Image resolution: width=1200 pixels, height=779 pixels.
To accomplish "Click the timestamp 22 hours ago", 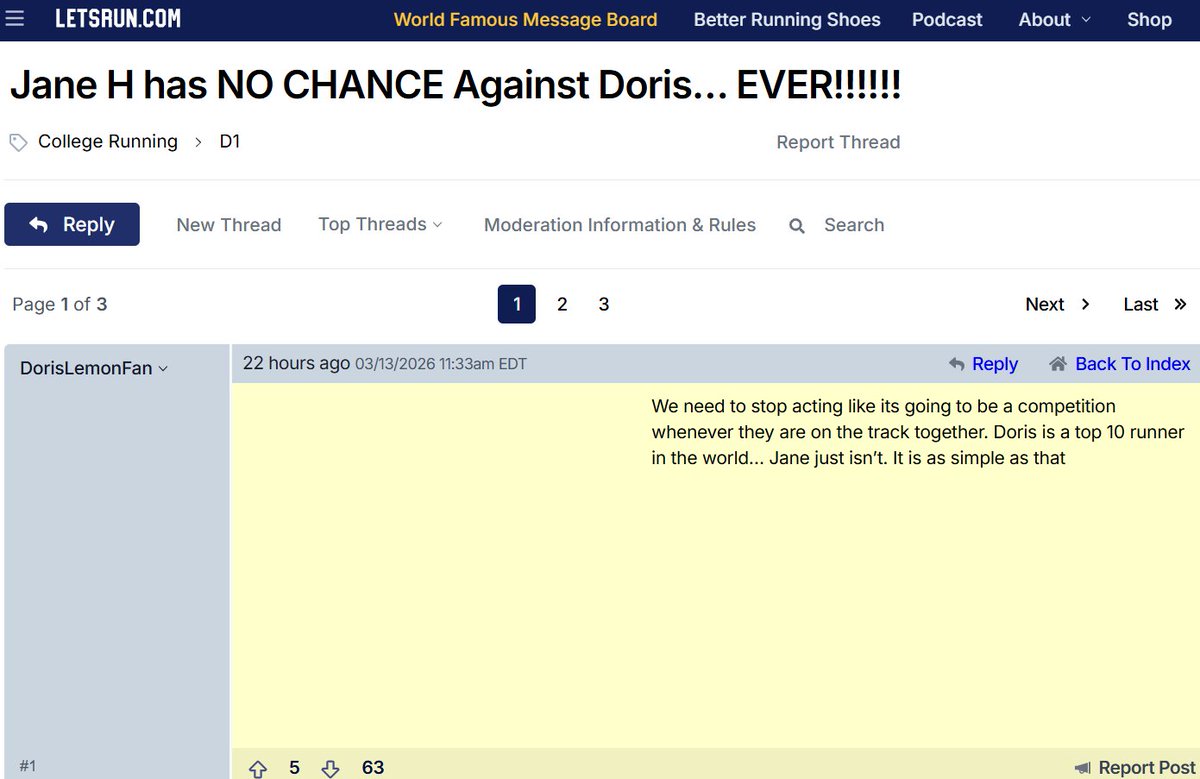I will tap(297, 363).
